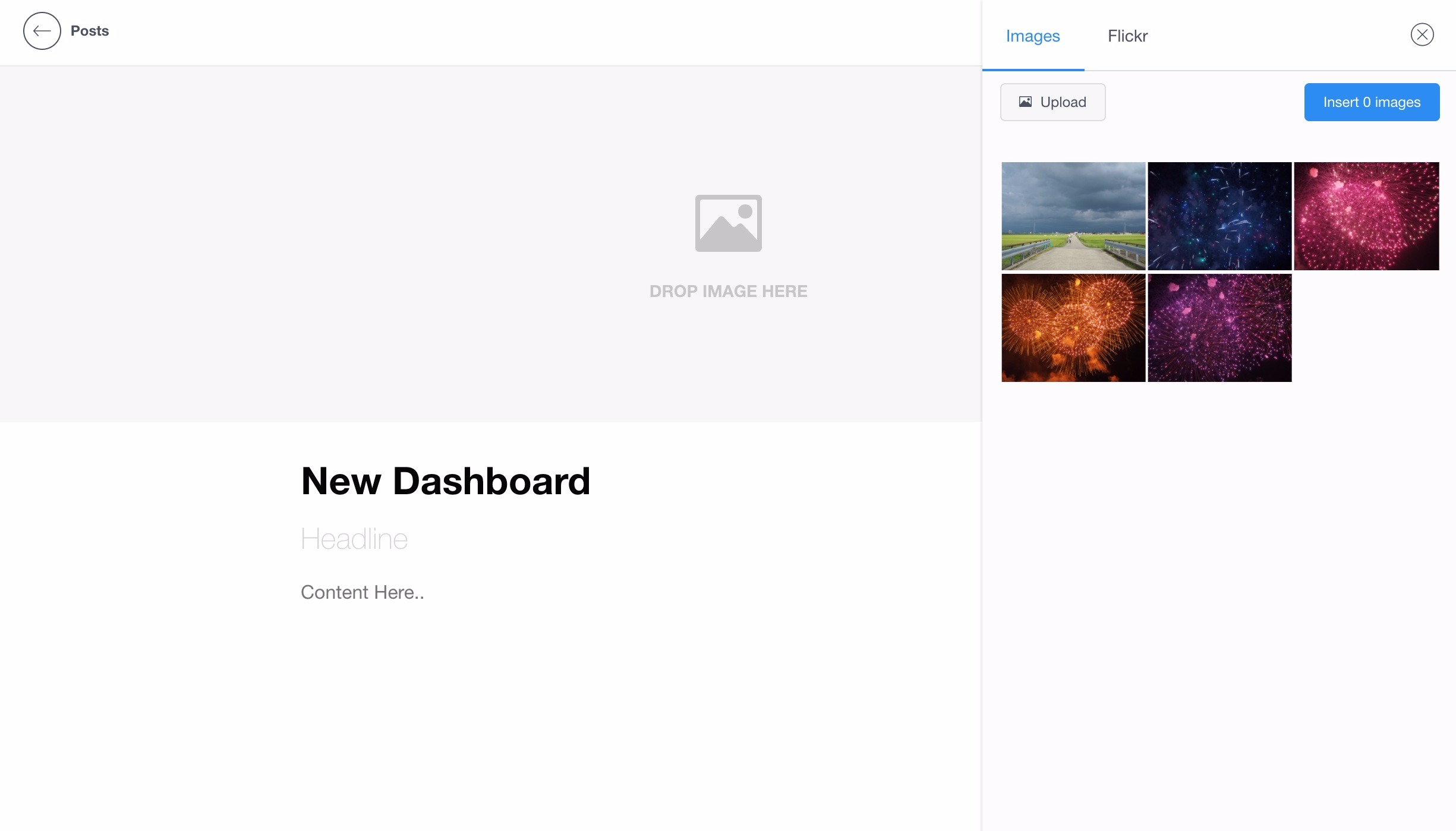The image size is (1456, 831).
Task: Switch to the Flickr tab
Action: tap(1128, 36)
